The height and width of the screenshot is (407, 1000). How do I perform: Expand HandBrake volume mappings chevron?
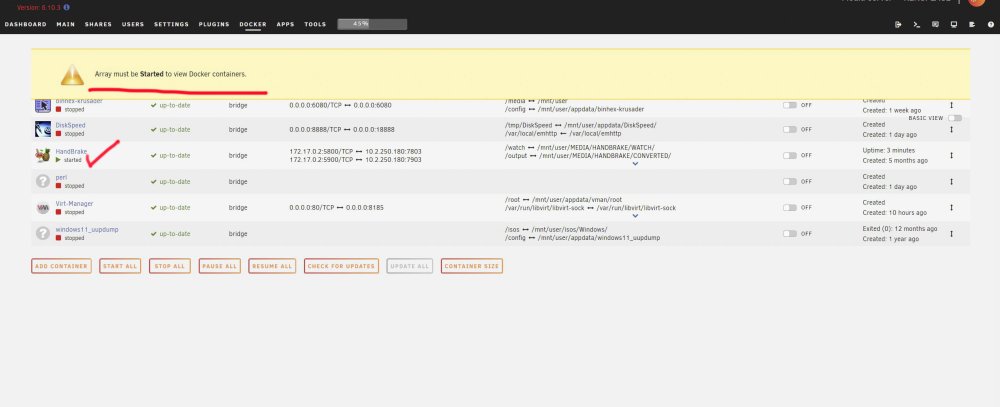(x=635, y=163)
